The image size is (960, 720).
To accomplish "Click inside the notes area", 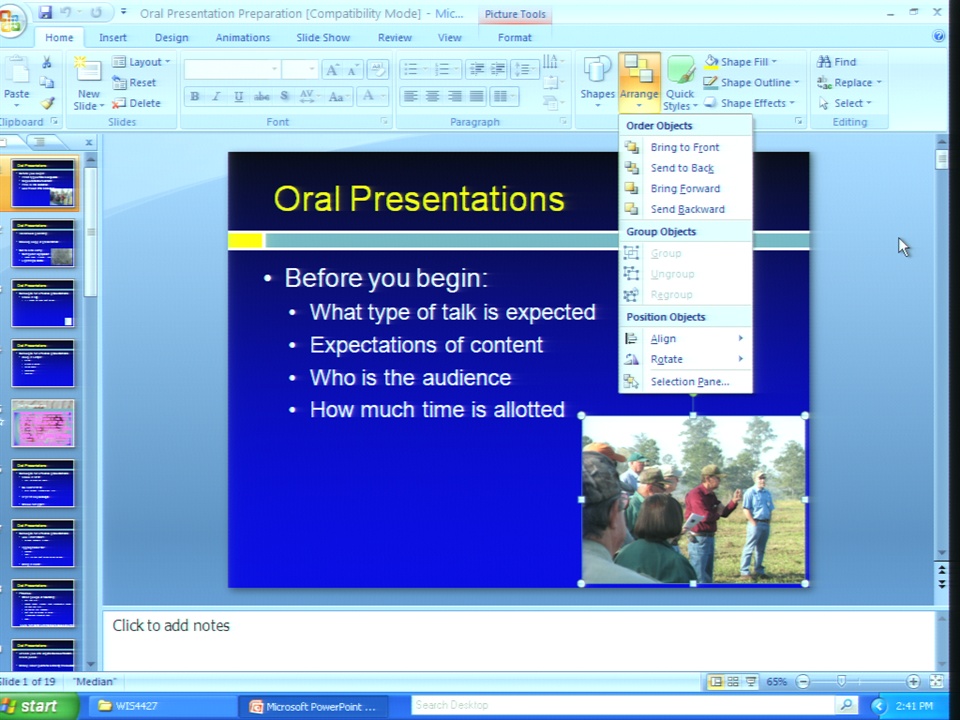I will (x=519, y=640).
